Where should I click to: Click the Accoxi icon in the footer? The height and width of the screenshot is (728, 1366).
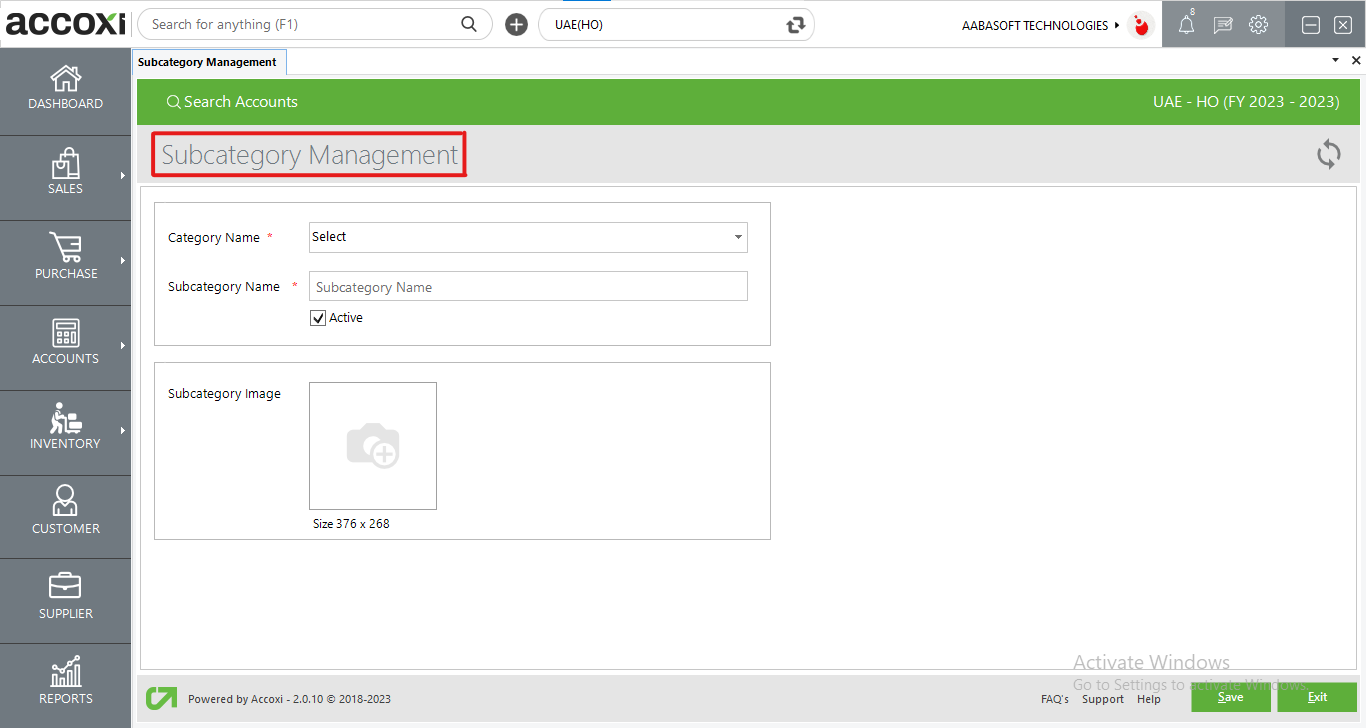pyautogui.click(x=161, y=698)
